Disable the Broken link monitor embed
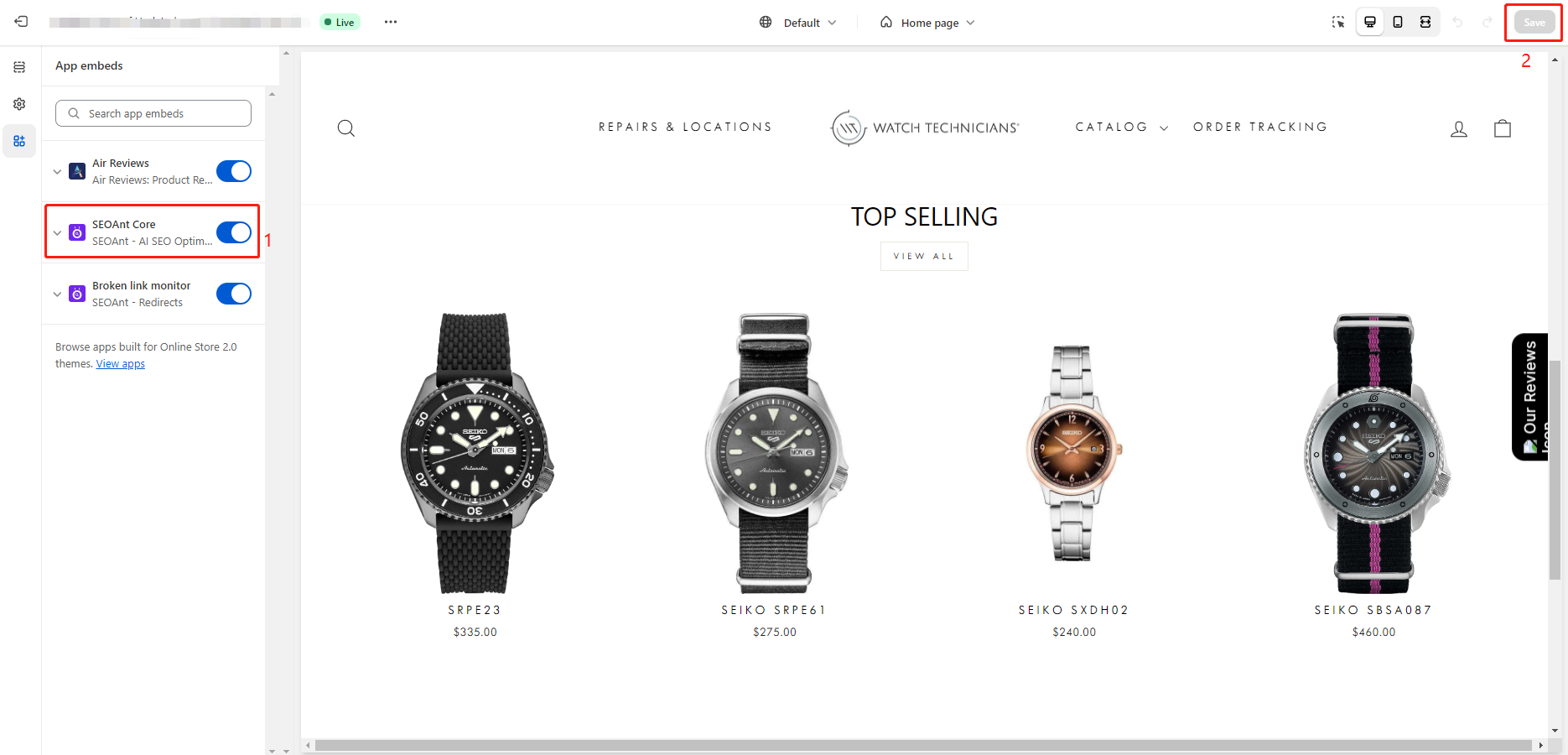 pos(234,294)
